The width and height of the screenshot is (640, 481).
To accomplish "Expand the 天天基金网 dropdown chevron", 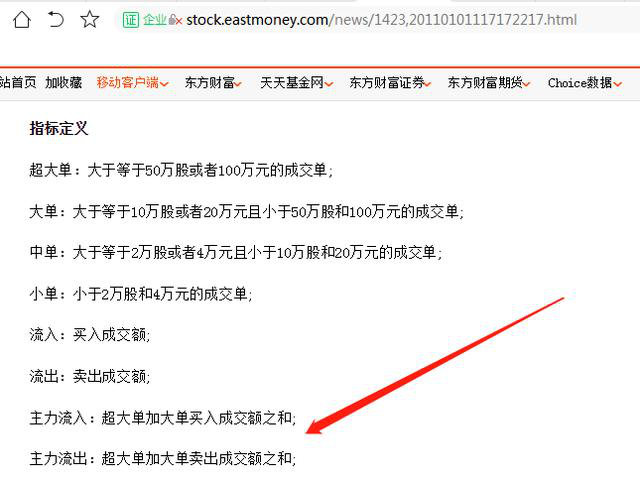I will 329,84.
